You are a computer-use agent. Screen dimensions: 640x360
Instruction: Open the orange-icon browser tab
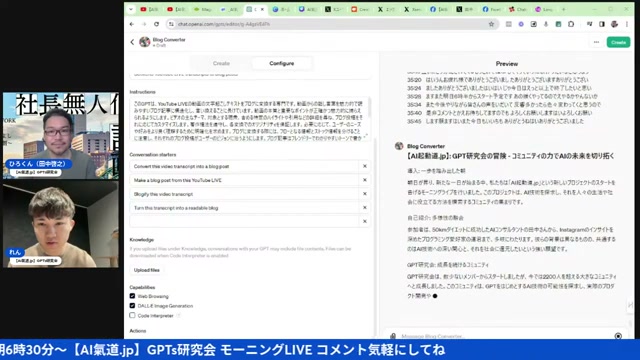click(360, 9)
